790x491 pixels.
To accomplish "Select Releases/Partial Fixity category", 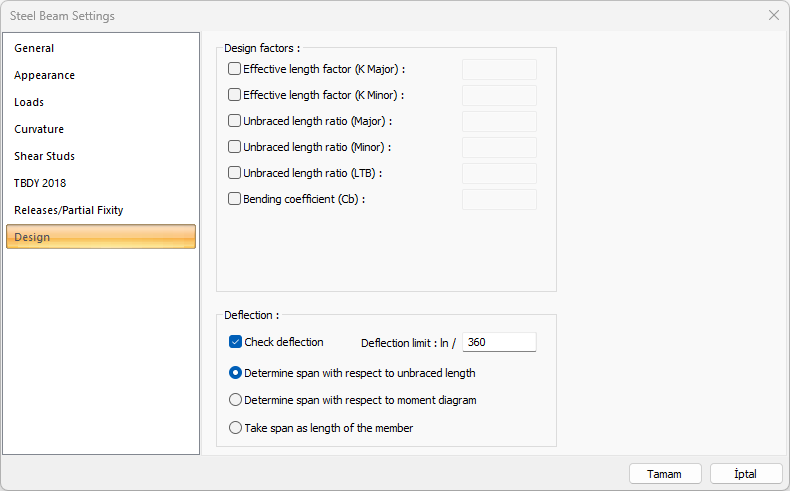I will [x=69, y=210].
